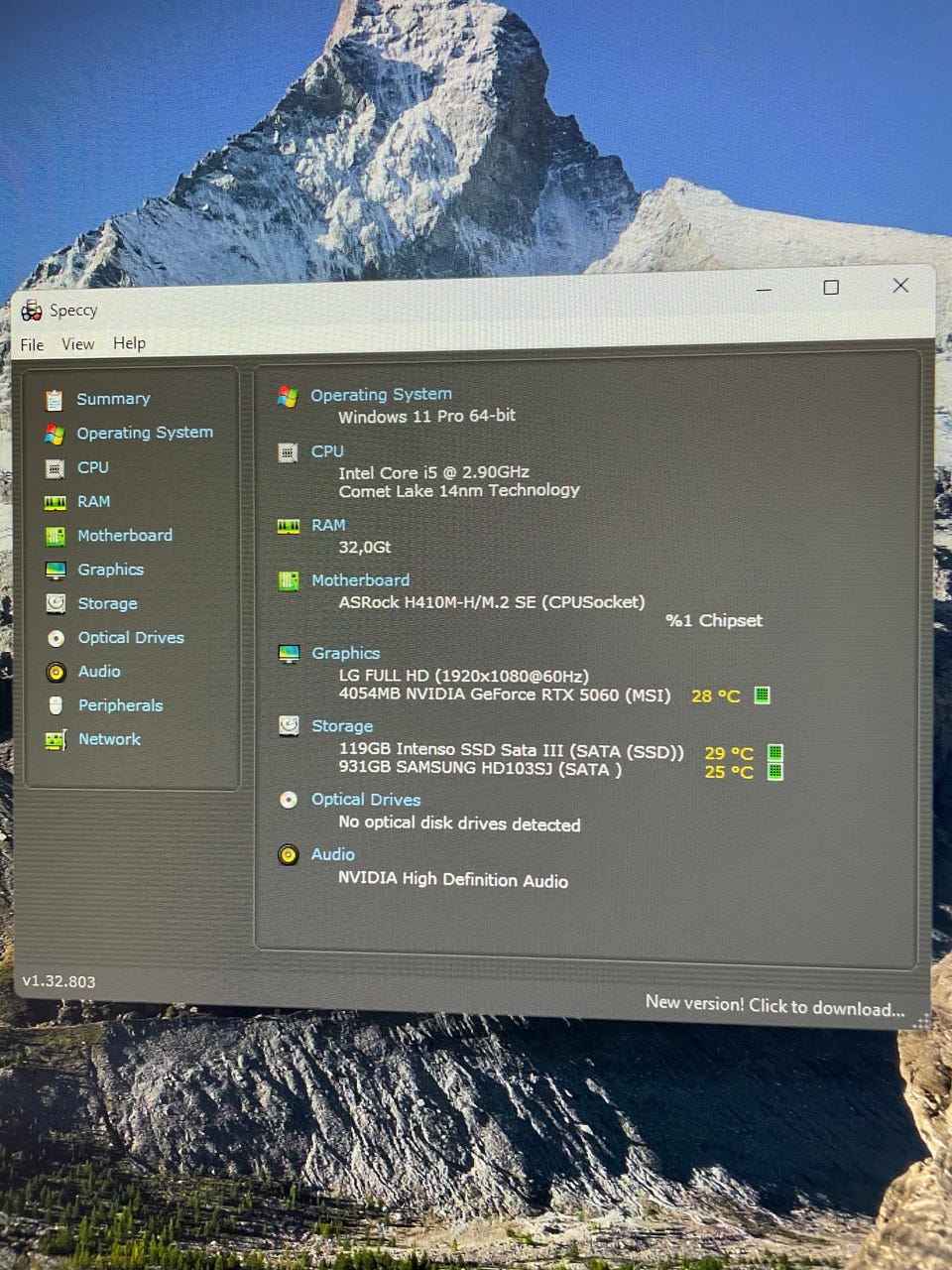Screen dimensions: 952x1270
Task: Click NVIDIA High Definition Audio text
Action: [453, 879]
